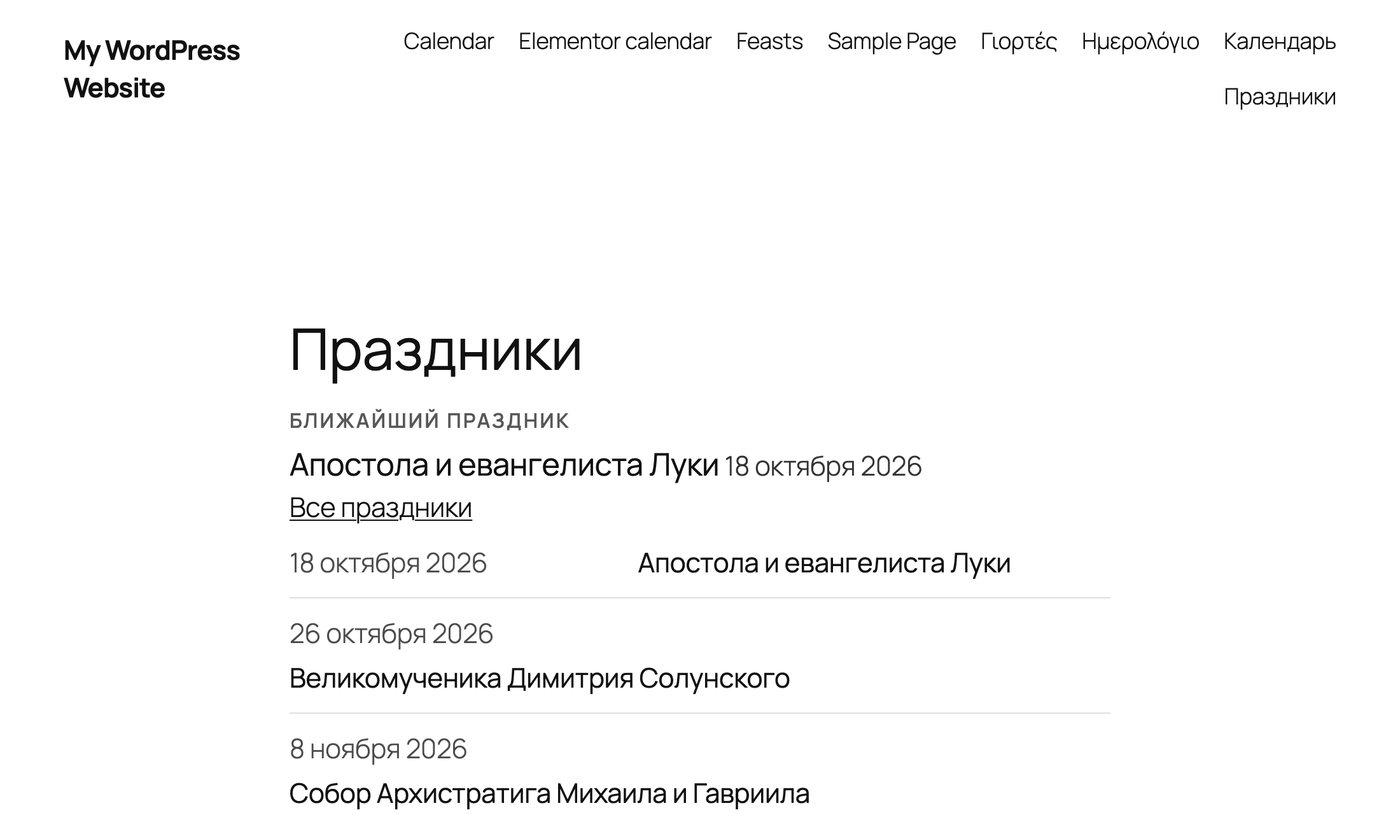Select "Собор Архистратига Михаила и Гавриила"

[x=549, y=794]
